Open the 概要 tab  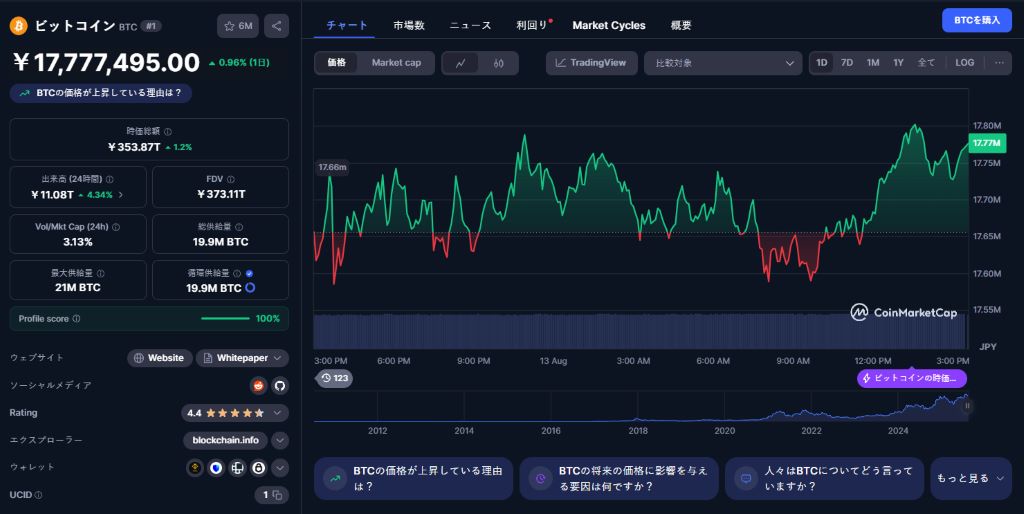coord(681,25)
